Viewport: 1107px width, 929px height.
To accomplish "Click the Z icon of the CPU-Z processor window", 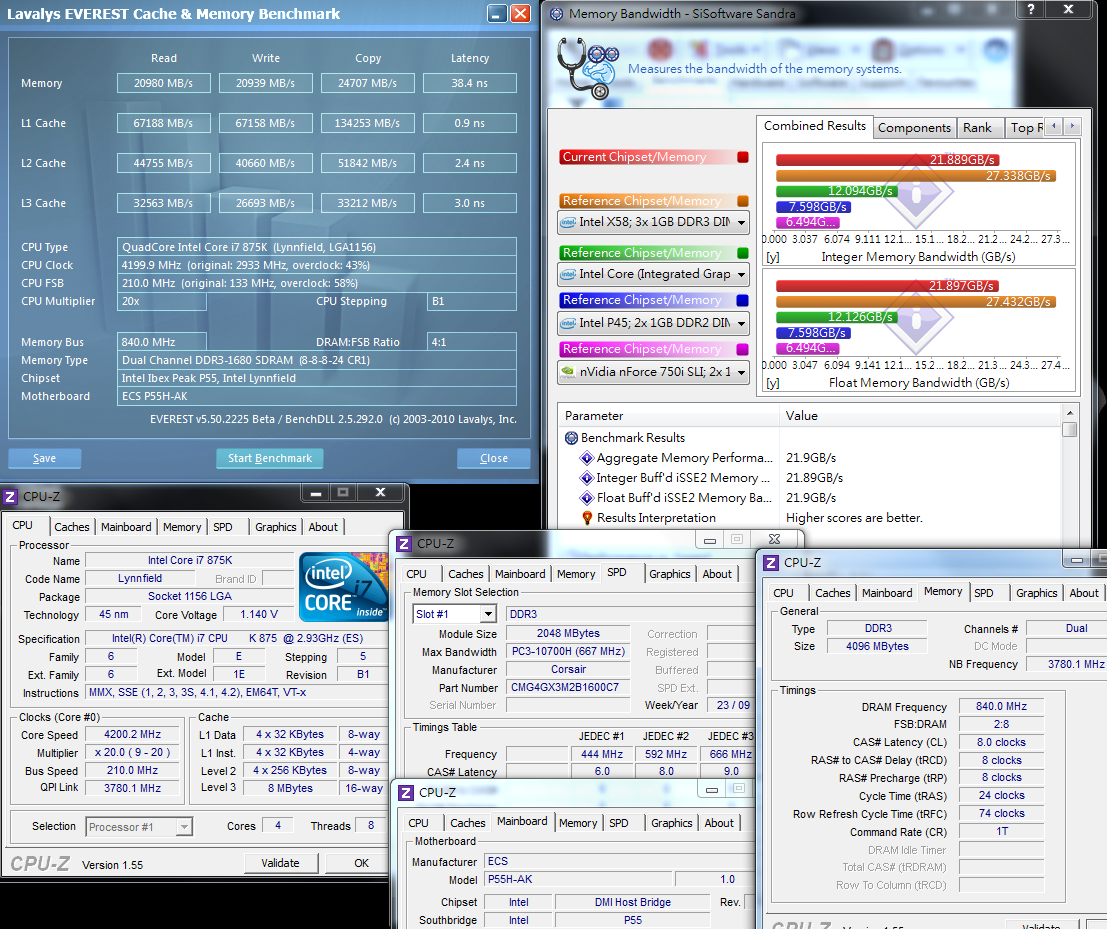I will pos(10,497).
